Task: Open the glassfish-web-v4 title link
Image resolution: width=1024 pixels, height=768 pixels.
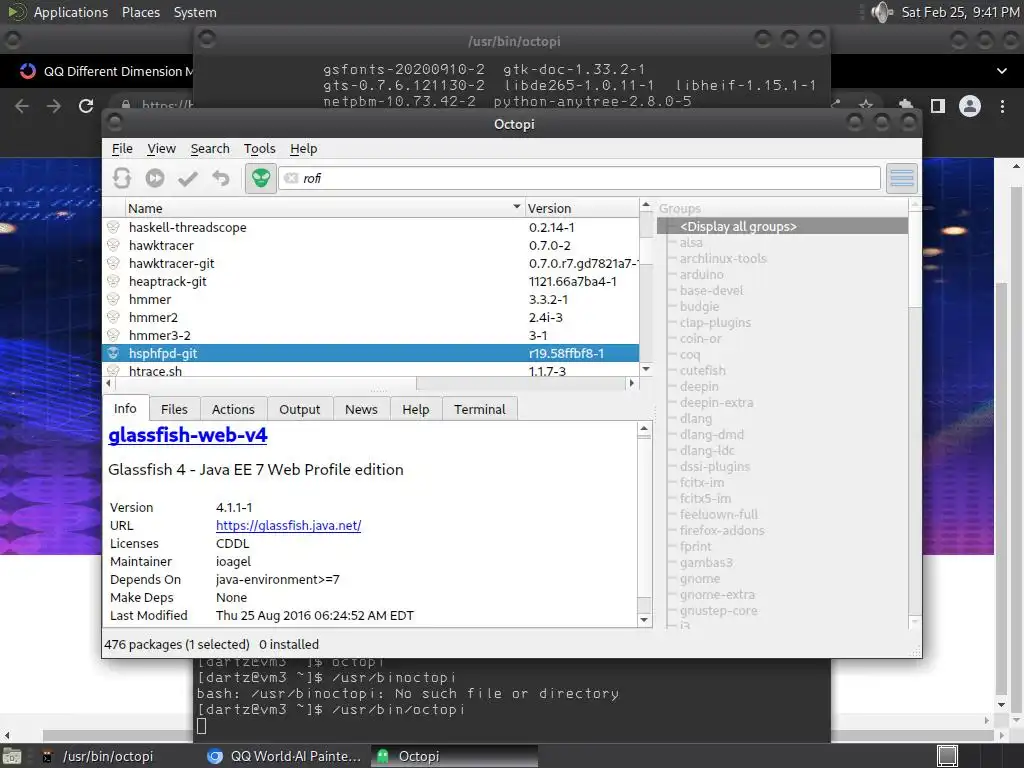Action: click(188, 435)
